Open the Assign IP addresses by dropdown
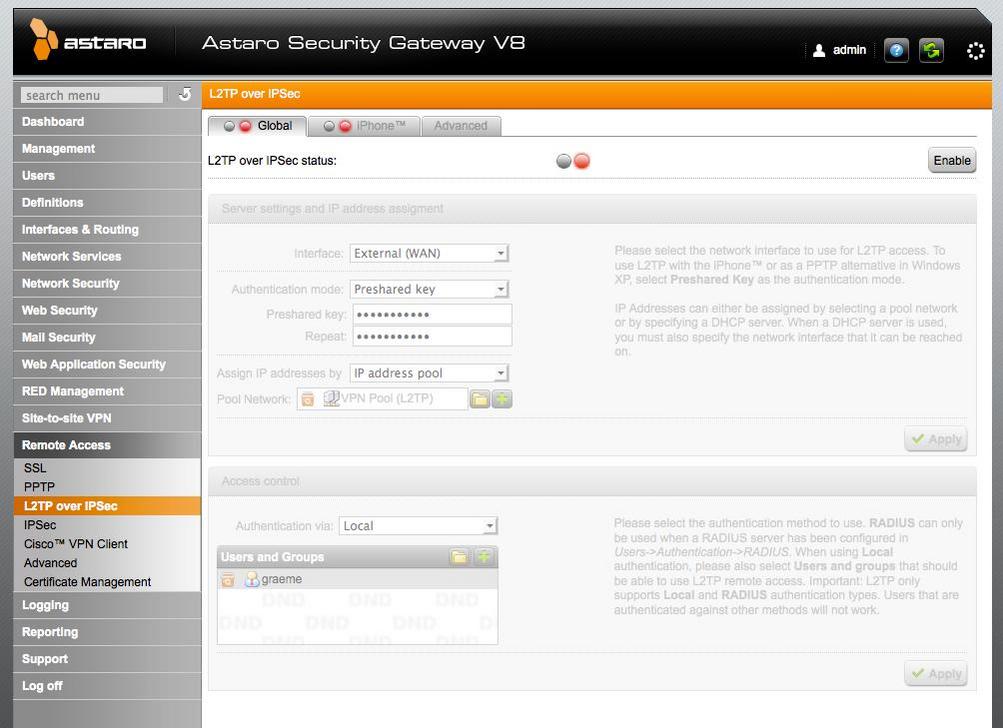 pyautogui.click(x=429, y=373)
